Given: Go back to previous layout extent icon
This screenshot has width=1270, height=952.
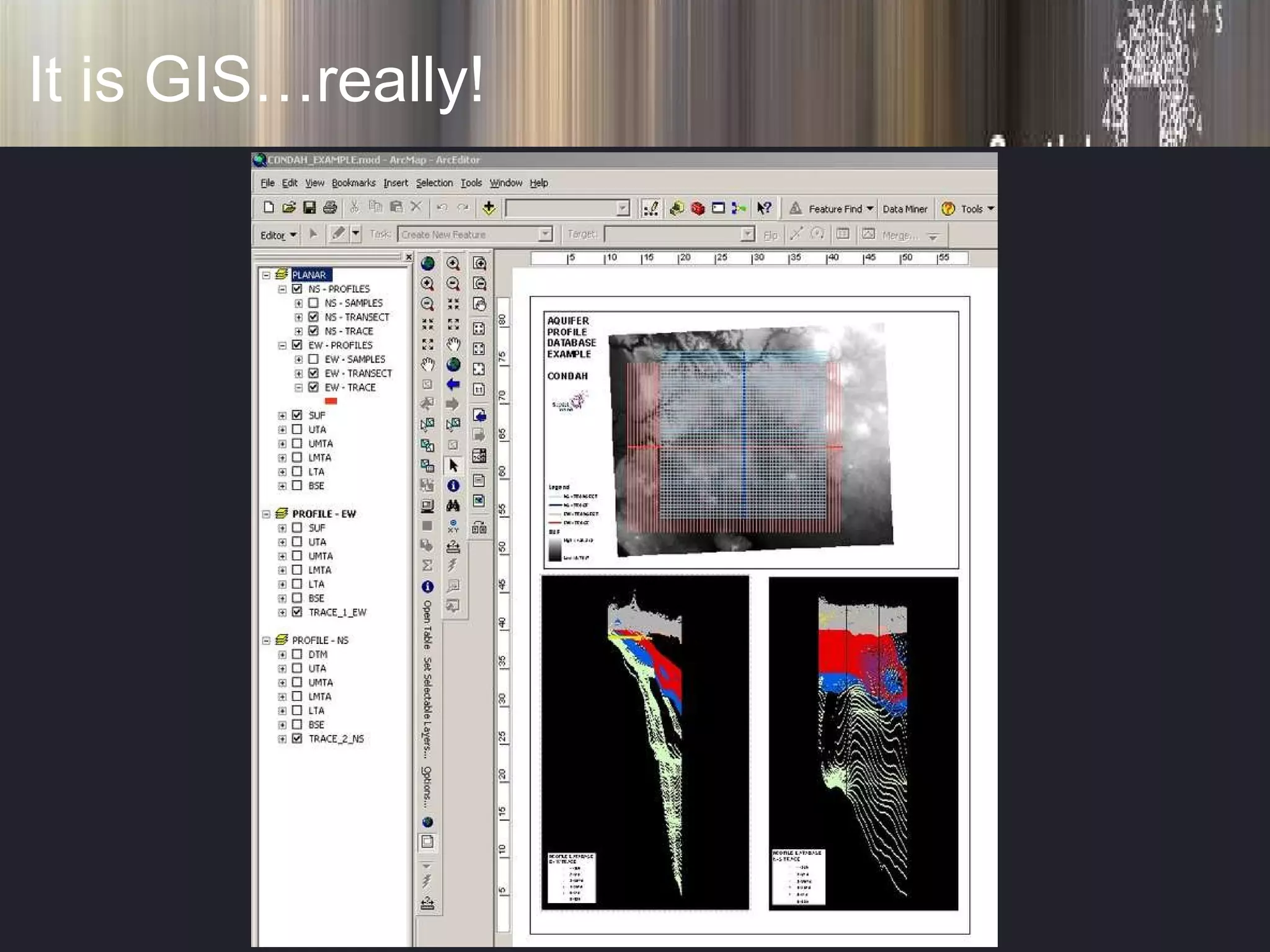Looking at the screenshot, I should pos(479,415).
